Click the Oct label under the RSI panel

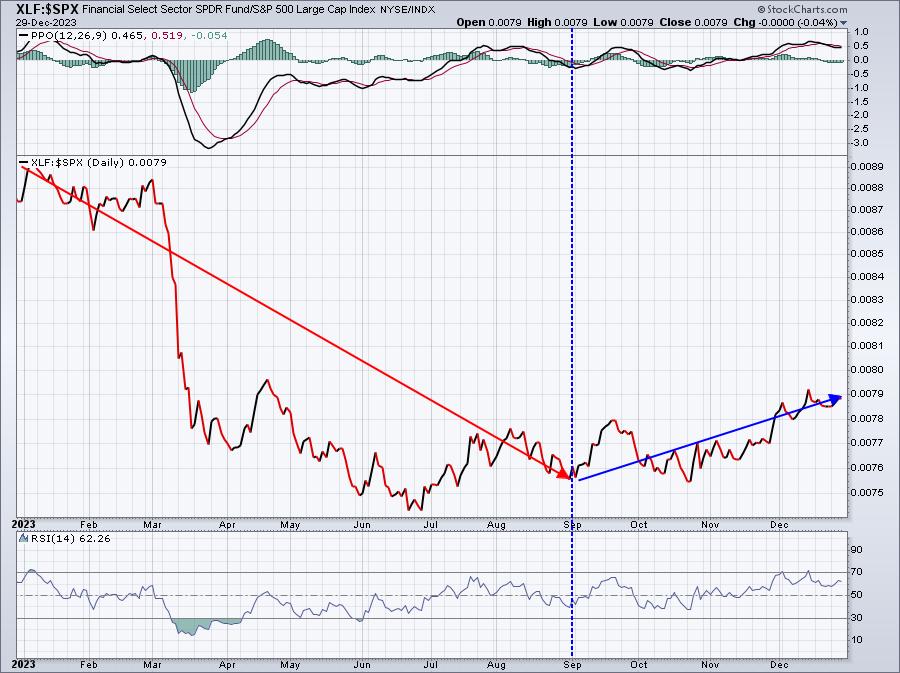click(x=639, y=664)
